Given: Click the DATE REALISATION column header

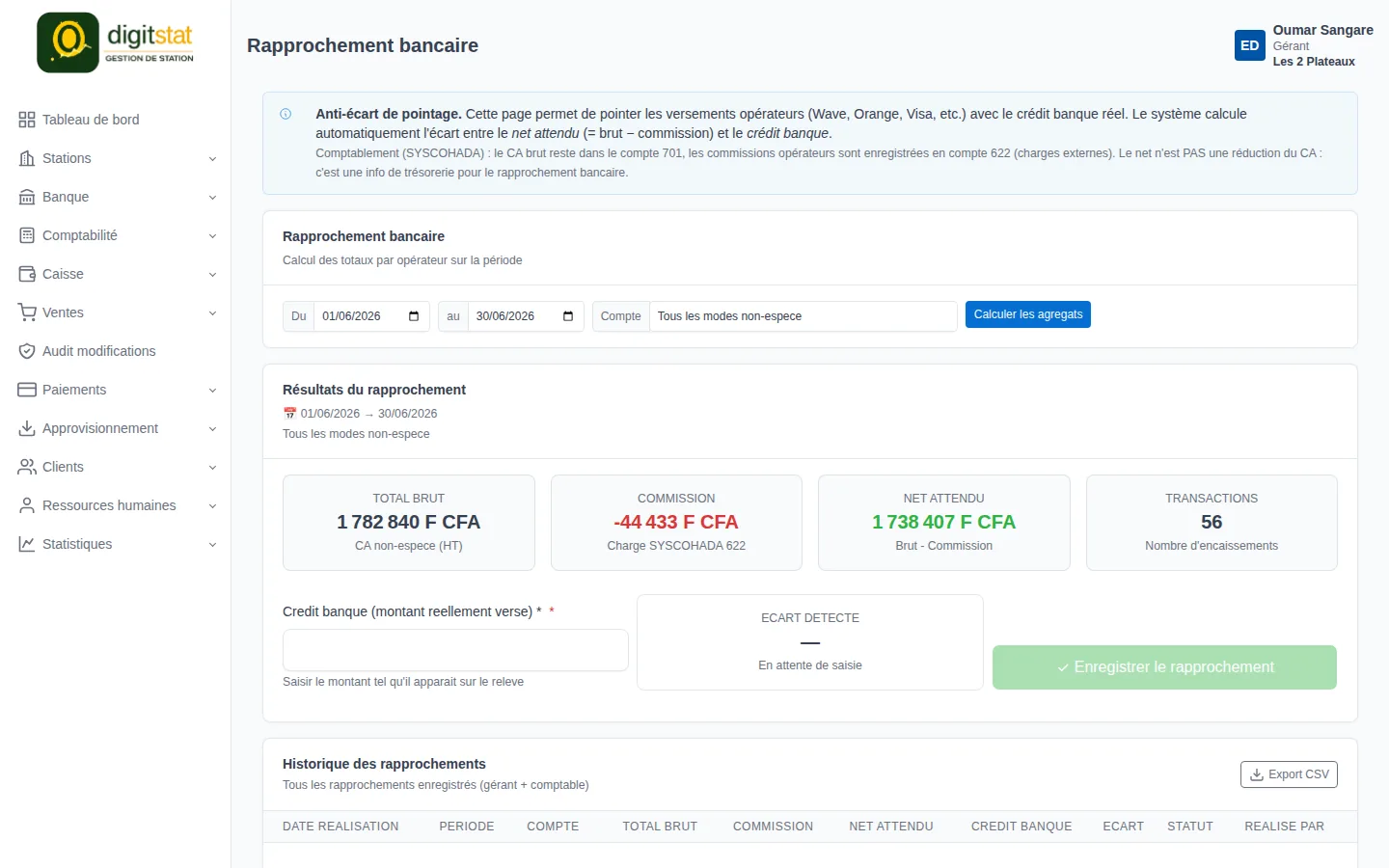Looking at the screenshot, I should click(x=340, y=827).
